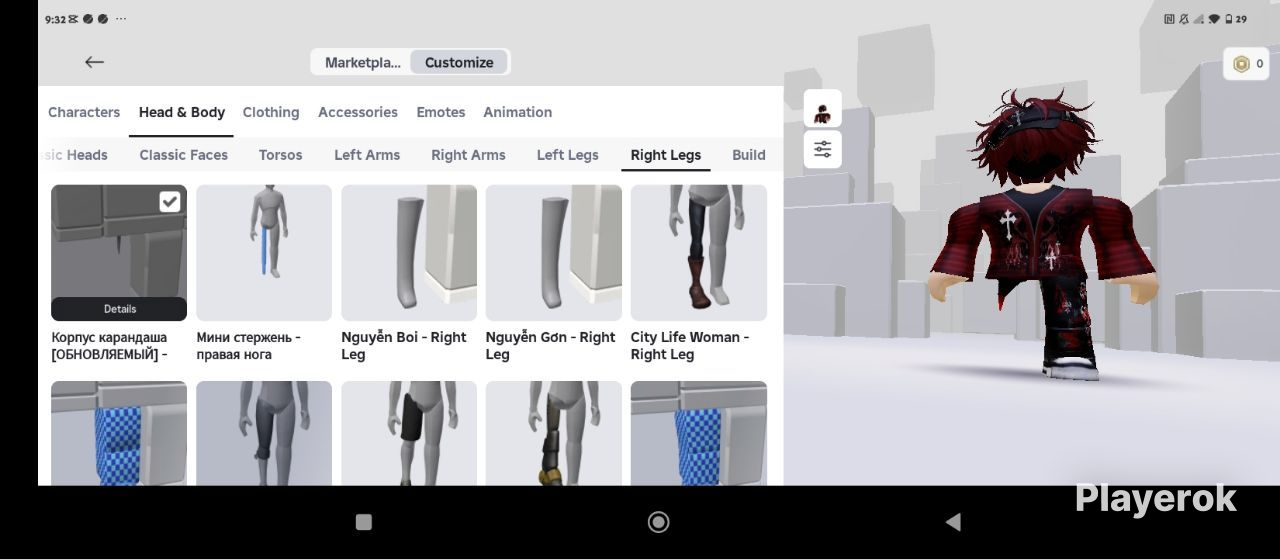The height and width of the screenshot is (559, 1280).
Task: Tap the Android back triangle button
Action: click(x=953, y=522)
